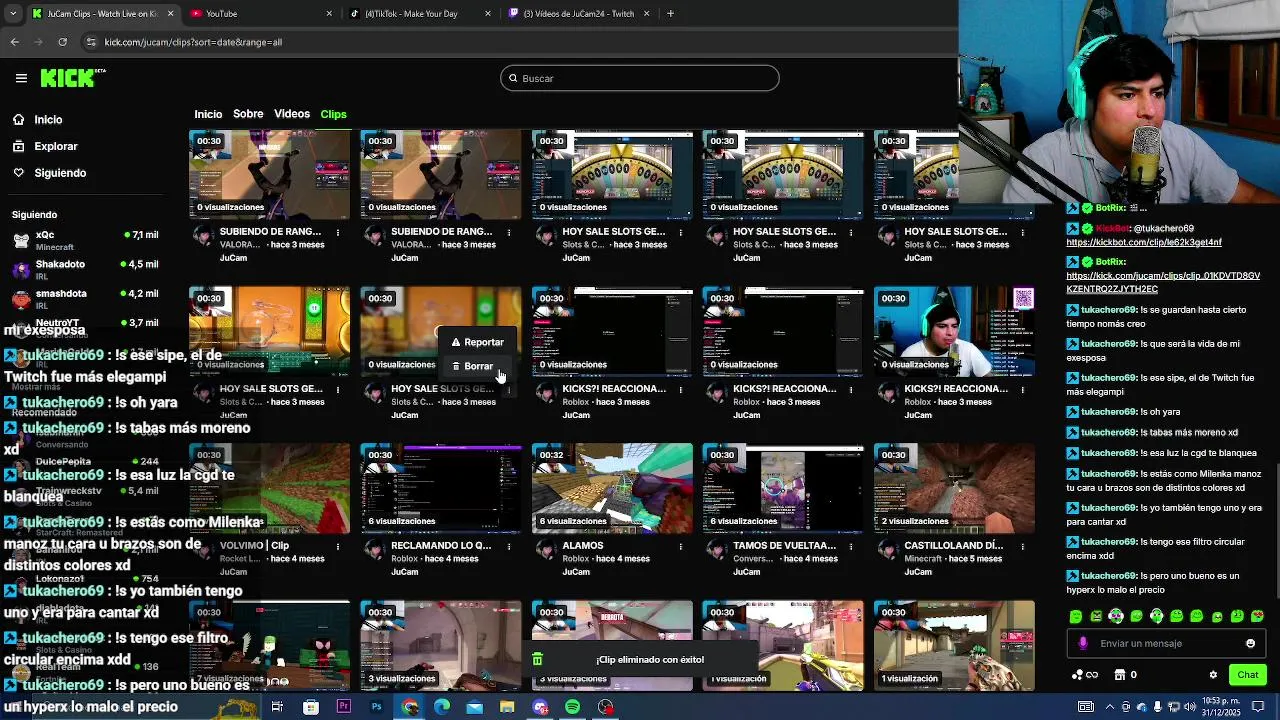Viewport: 1280px width, 720px height.
Task: Pick the angry square-faced emote
Action: [1096, 616]
